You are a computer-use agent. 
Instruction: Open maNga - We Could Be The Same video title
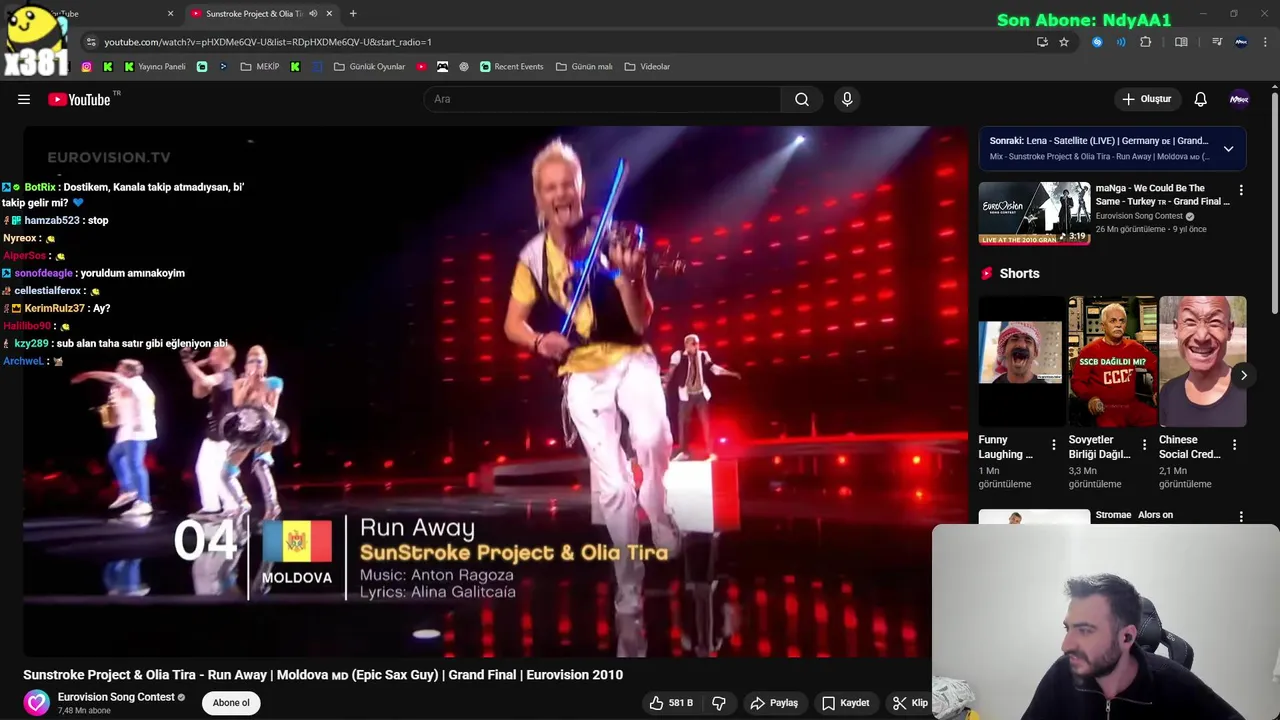(1162, 195)
